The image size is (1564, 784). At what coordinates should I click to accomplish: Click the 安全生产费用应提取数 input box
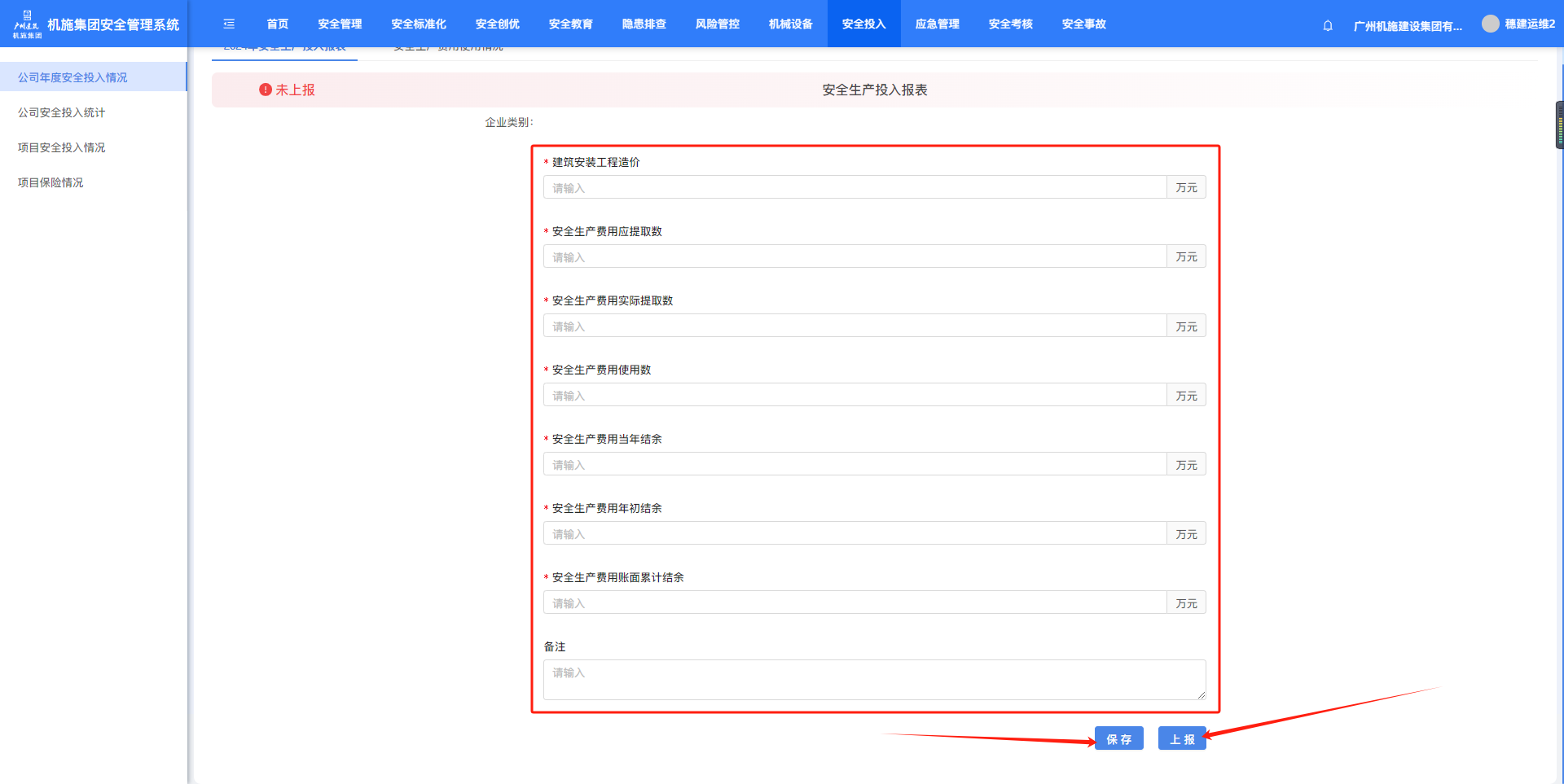click(x=854, y=257)
